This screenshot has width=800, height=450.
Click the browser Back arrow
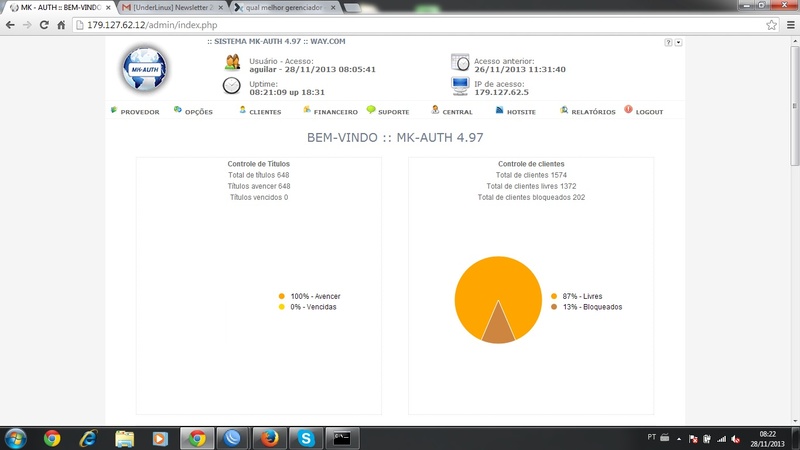click(10, 25)
